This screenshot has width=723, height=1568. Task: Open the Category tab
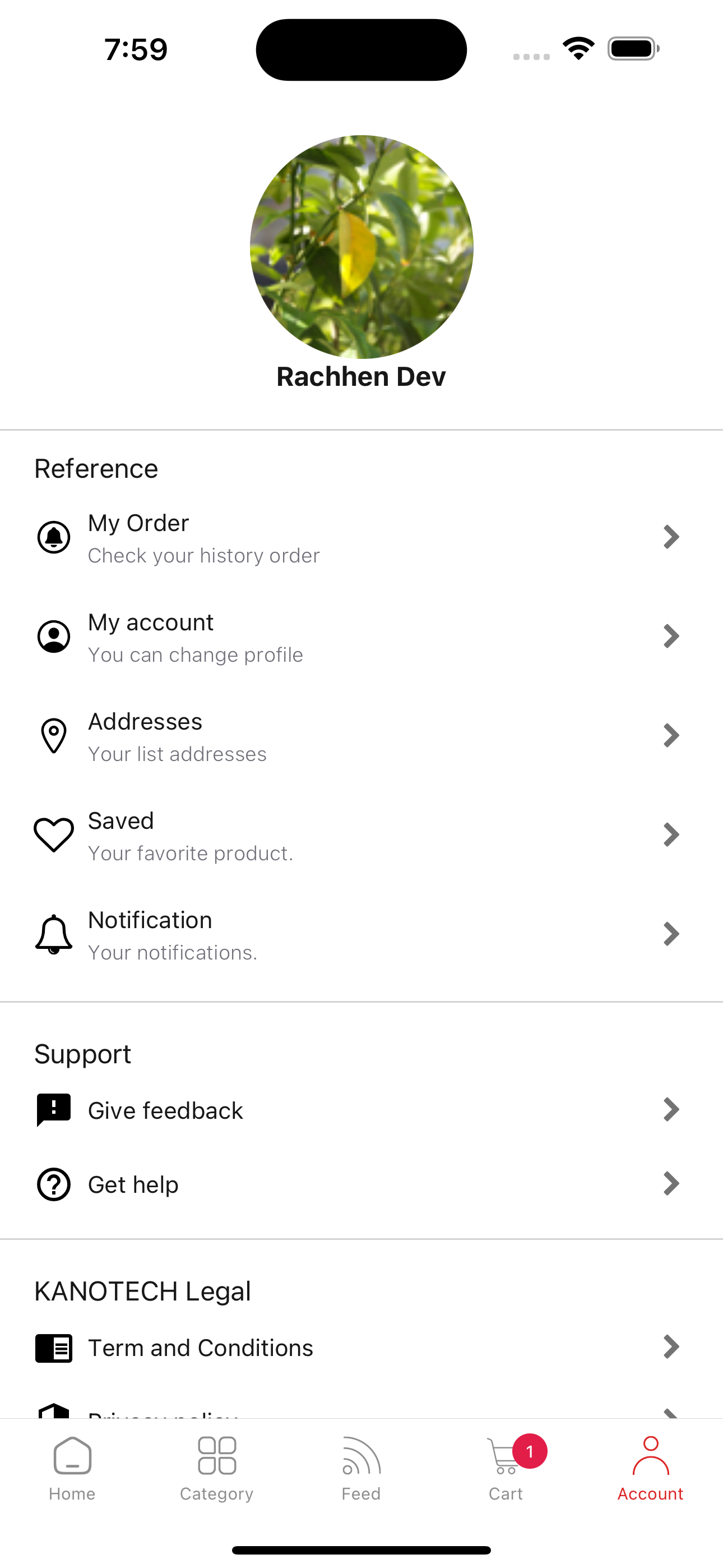(x=217, y=1468)
